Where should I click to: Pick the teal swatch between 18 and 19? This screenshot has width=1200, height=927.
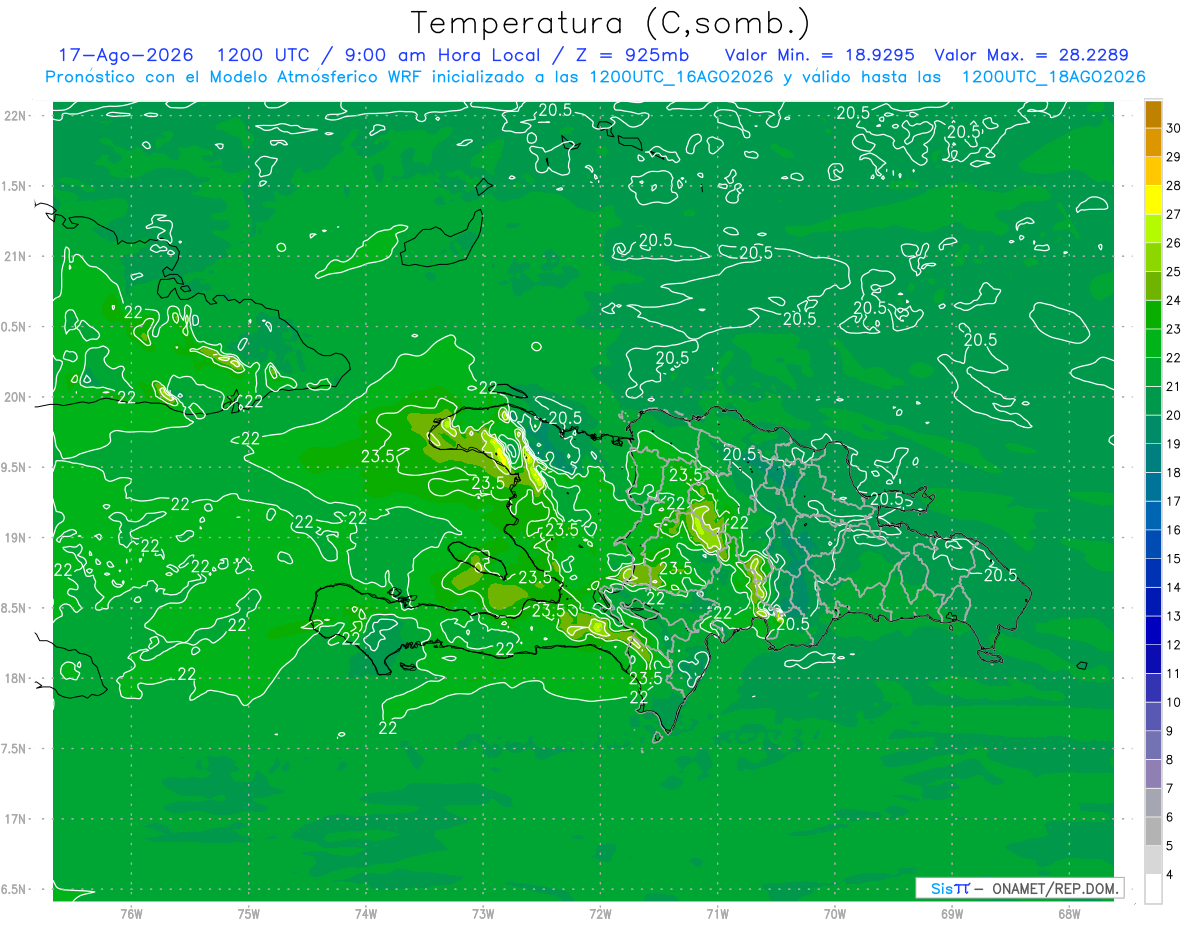(x=1153, y=458)
